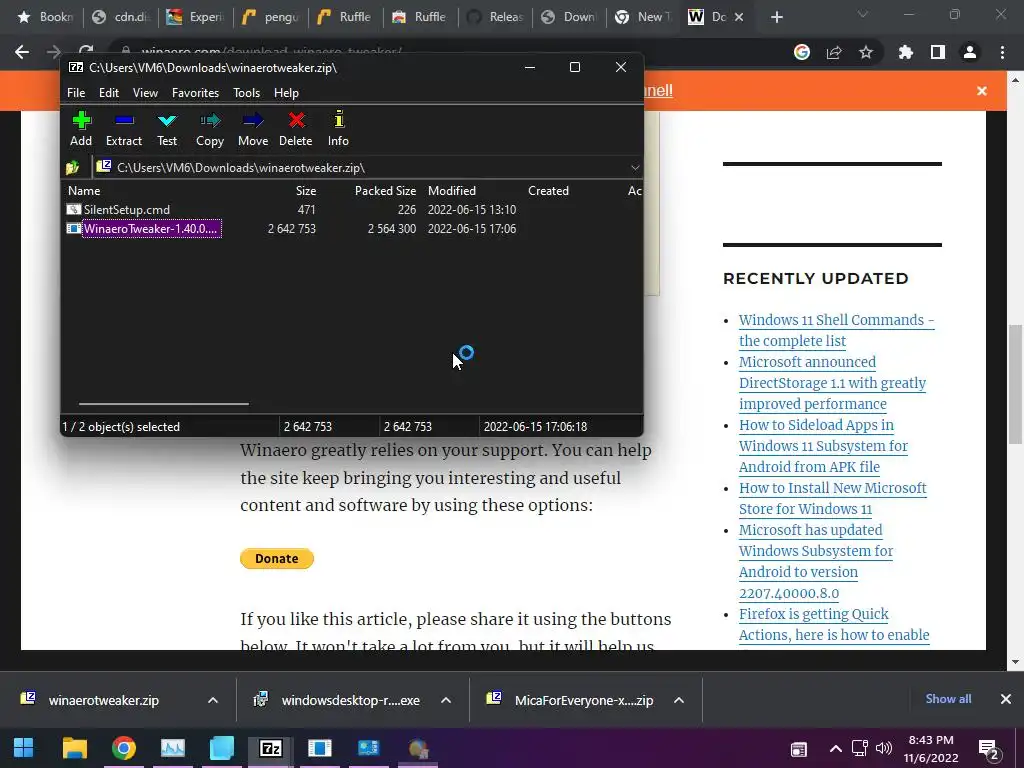Sort by the Modified column header
The width and height of the screenshot is (1024, 768).
(452, 191)
